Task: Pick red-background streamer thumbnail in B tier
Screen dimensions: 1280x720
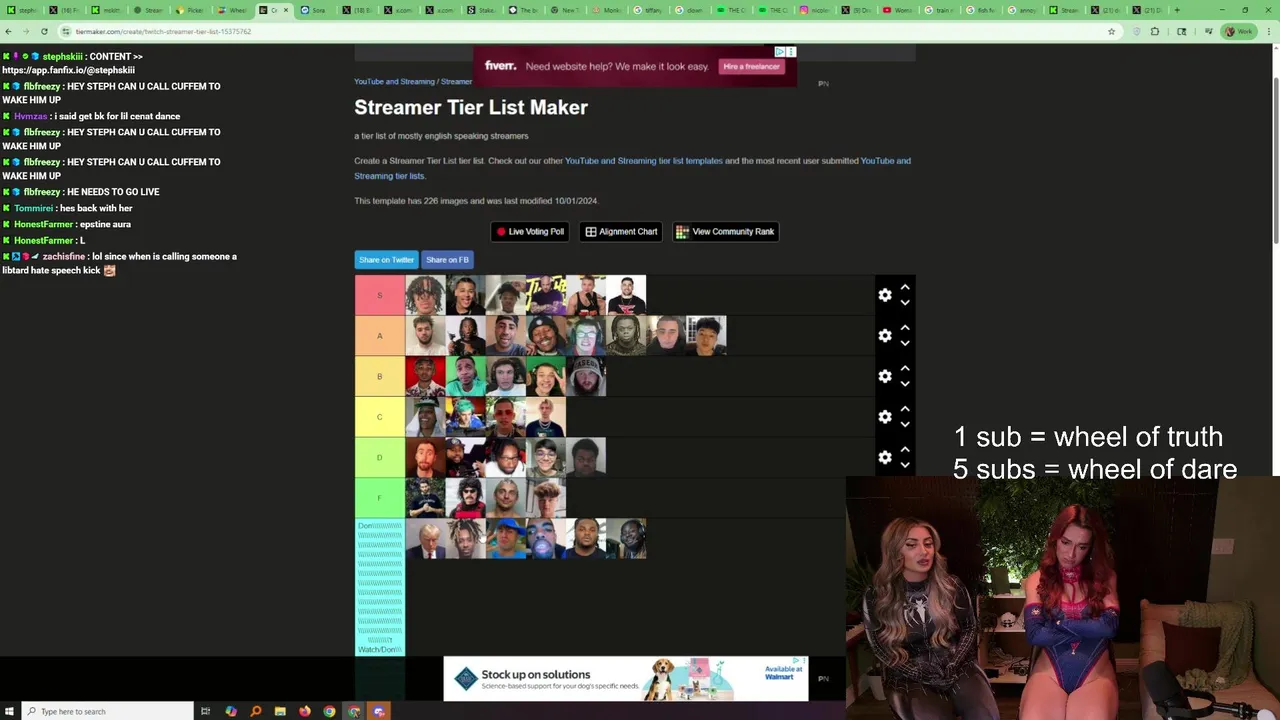Action: point(425,376)
